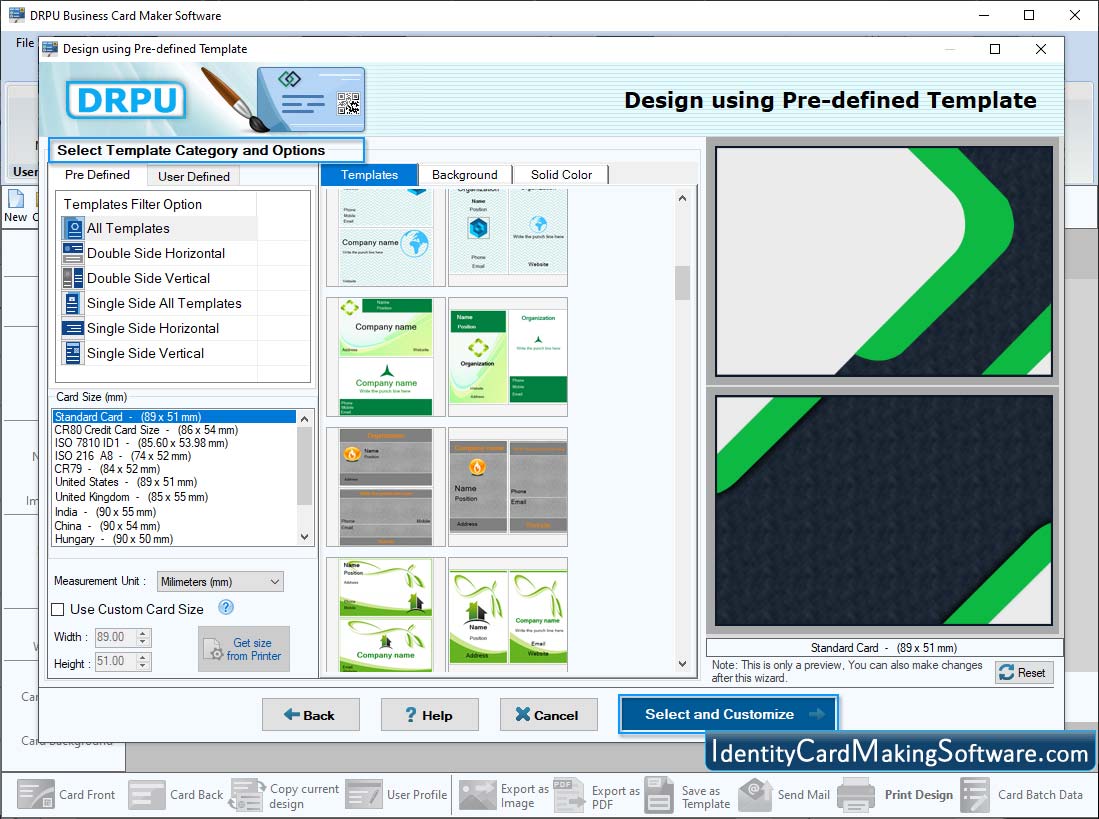
Task: Choose blue hexagon vertical template thumbnail
Action: coord(508,237)
